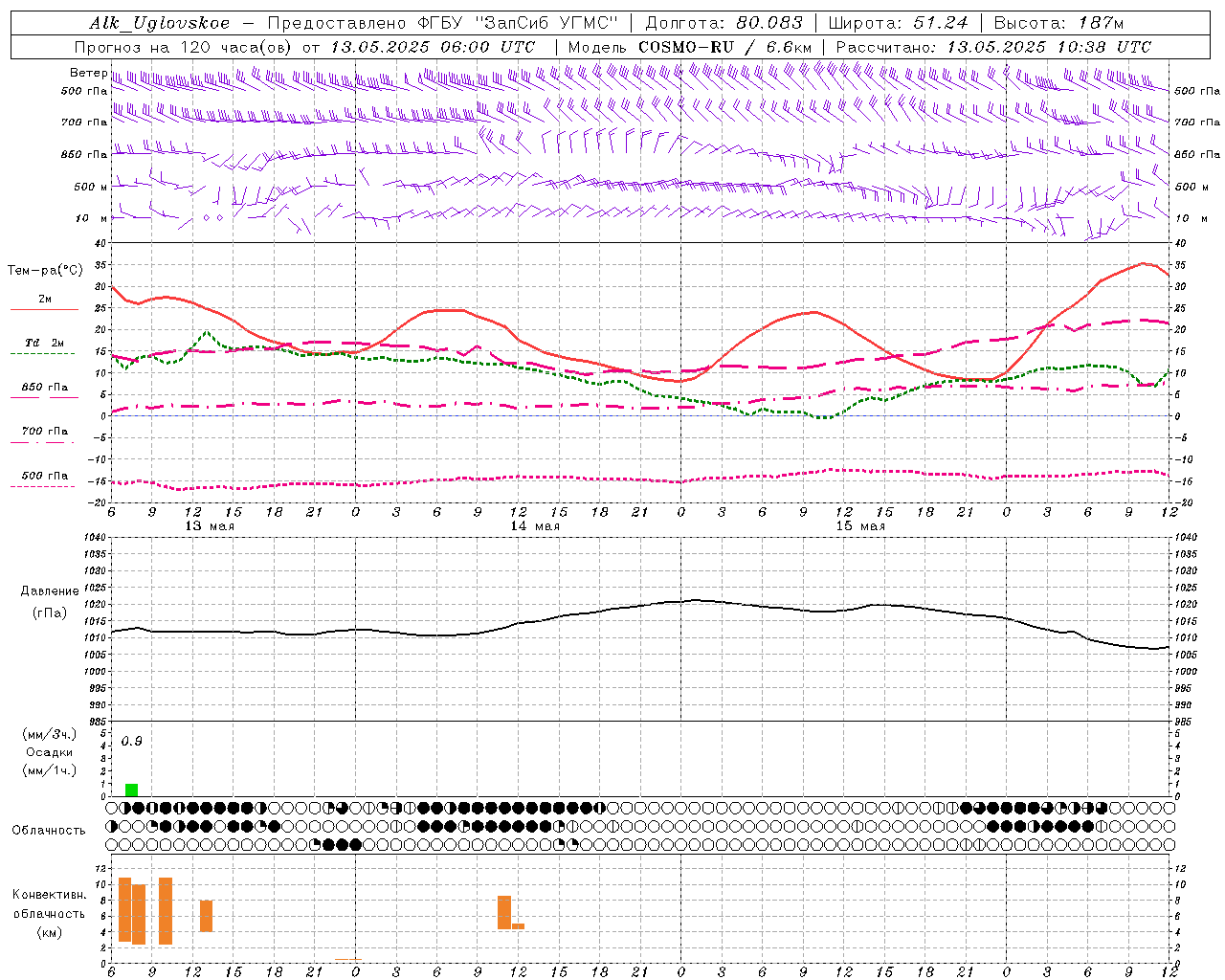
Task: Click the 'Высота: 187м' header value
Action: tap(1059, 23)
